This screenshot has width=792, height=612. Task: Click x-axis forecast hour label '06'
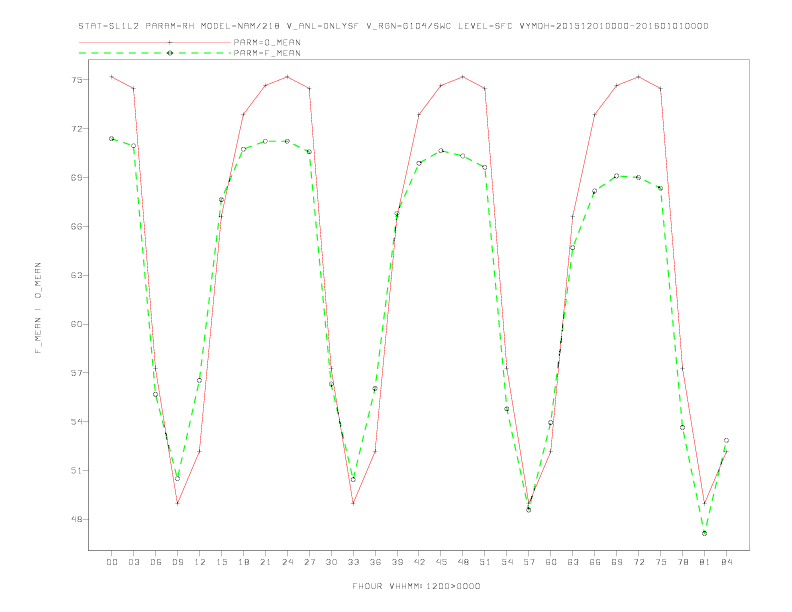[156, 562]
